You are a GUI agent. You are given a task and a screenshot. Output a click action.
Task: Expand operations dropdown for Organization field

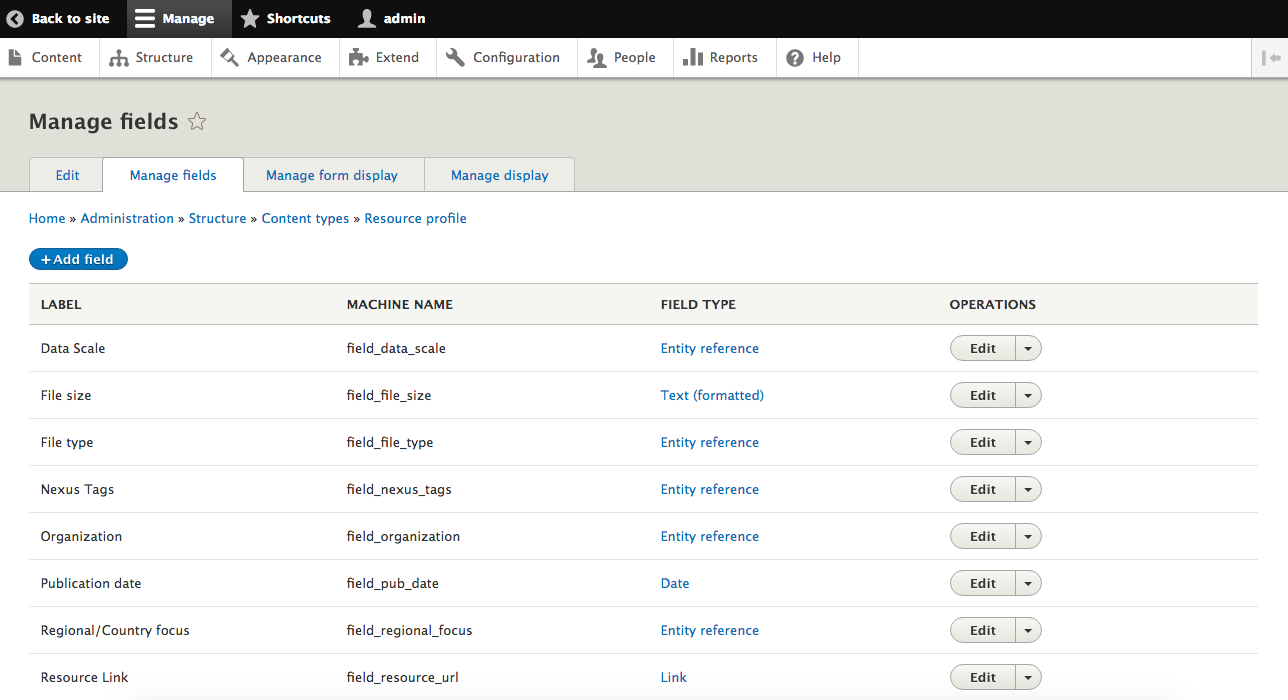1028,536
